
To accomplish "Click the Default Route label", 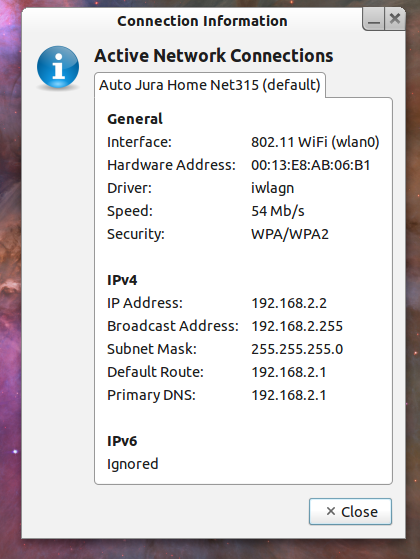I will click(x=155, y=372).
